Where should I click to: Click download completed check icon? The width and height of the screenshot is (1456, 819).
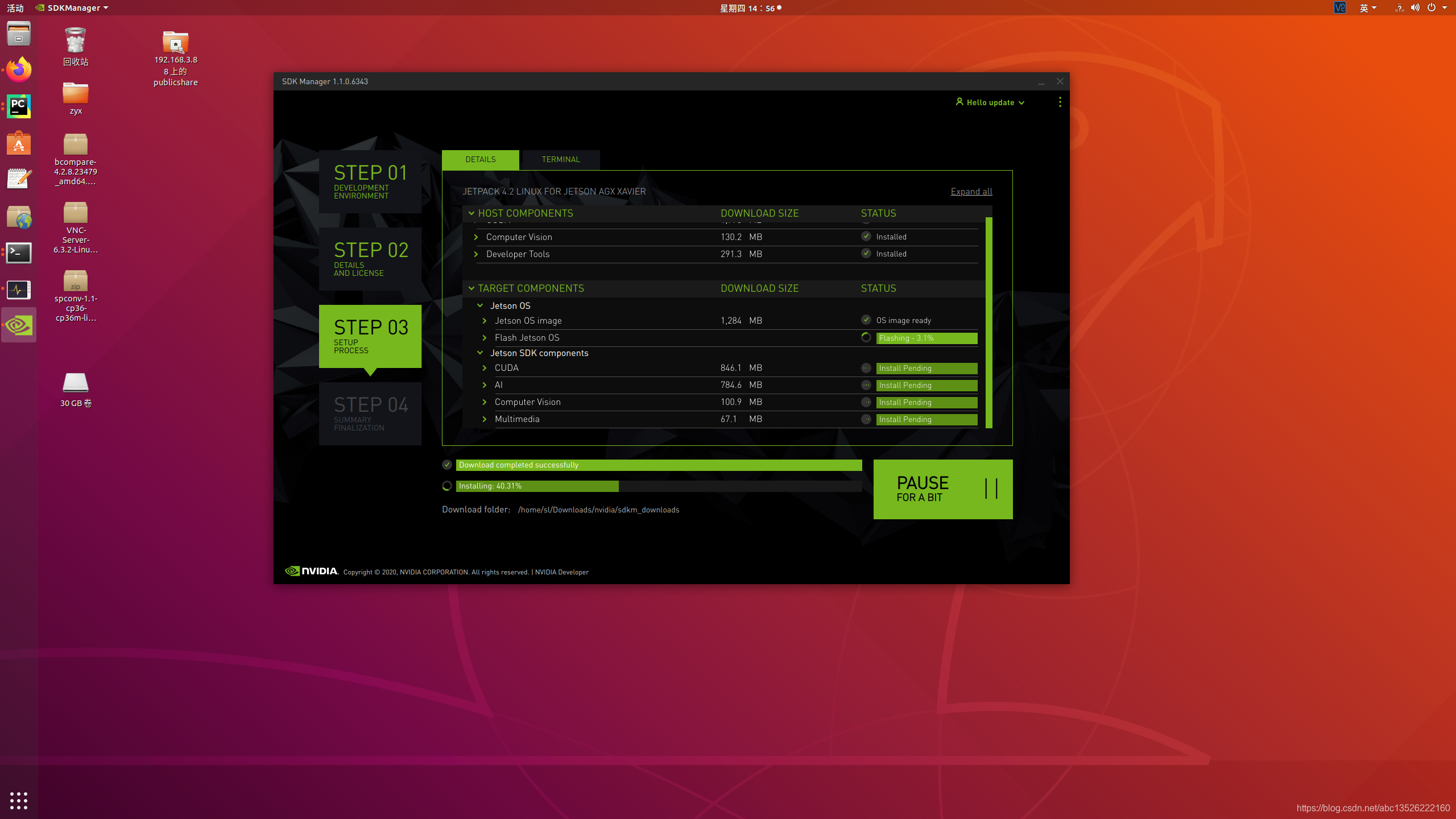click(447, 465)
